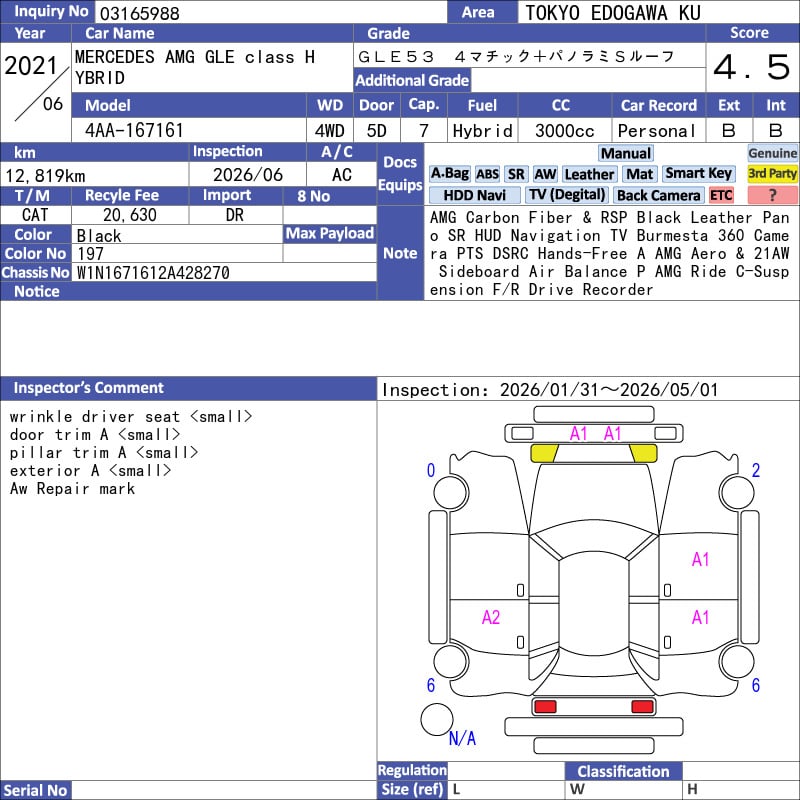Click the SR sunroof badge
The height and width of the screenshot is (800, 800).
516,174
